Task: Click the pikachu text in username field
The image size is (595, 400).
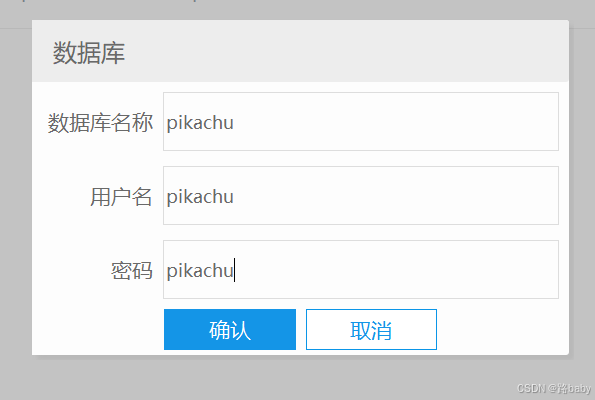Action: click(200, 197)
